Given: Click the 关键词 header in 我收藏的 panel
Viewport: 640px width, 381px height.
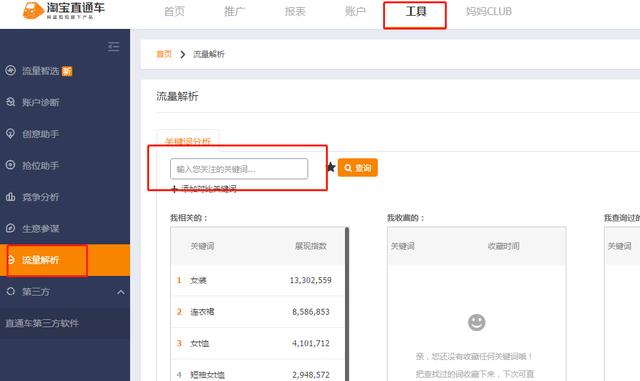Looking at the screenshot, I should click(403, 246).
